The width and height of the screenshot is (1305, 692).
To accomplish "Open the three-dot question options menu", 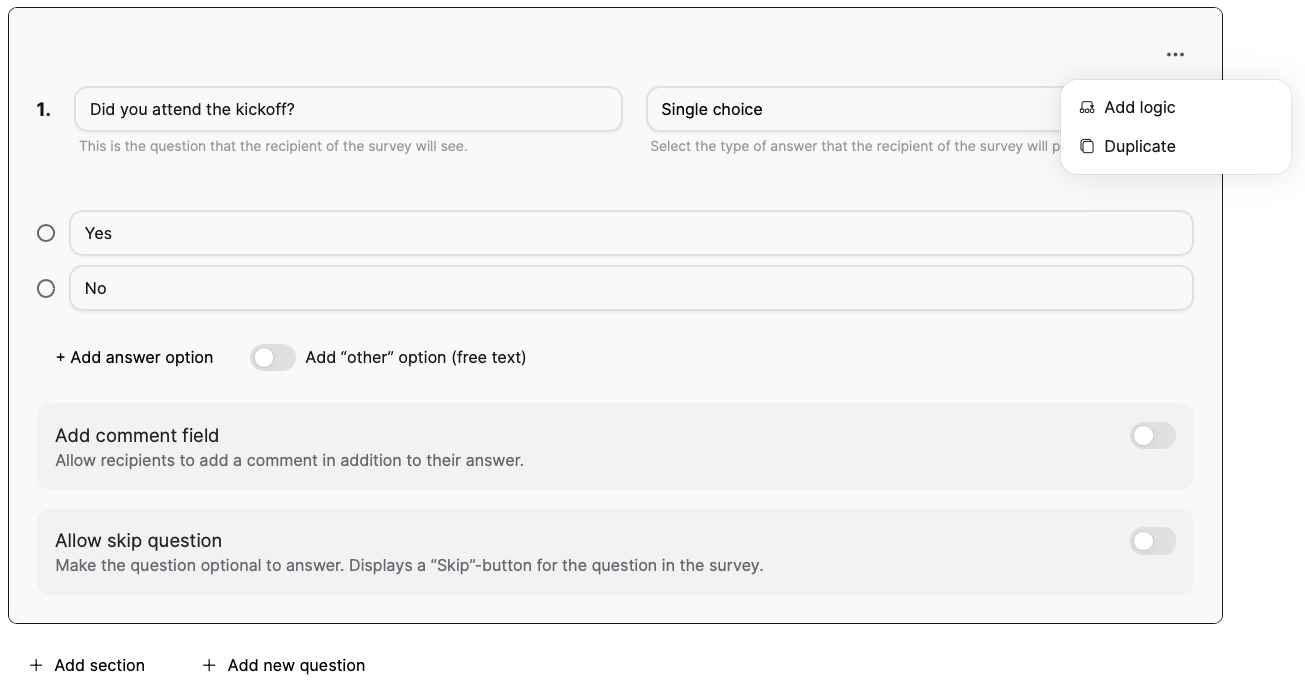I will 1175,55.
